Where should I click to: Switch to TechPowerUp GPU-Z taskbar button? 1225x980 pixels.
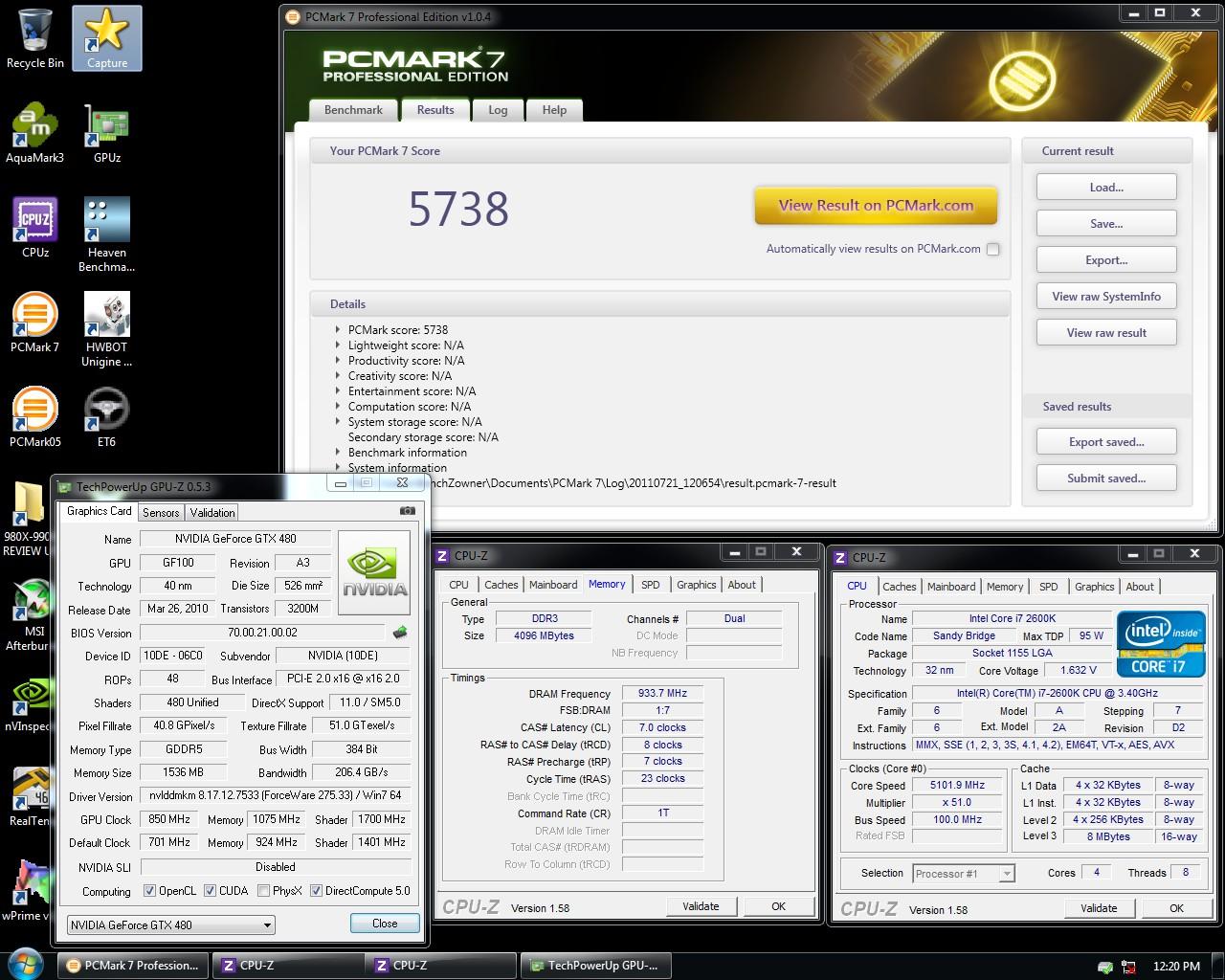pyautogui.click(x=595, y=966)
